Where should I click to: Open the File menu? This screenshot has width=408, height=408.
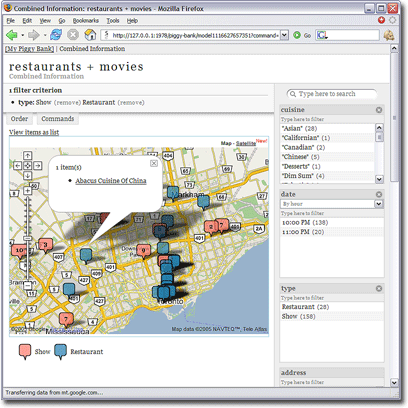(11, 21)
